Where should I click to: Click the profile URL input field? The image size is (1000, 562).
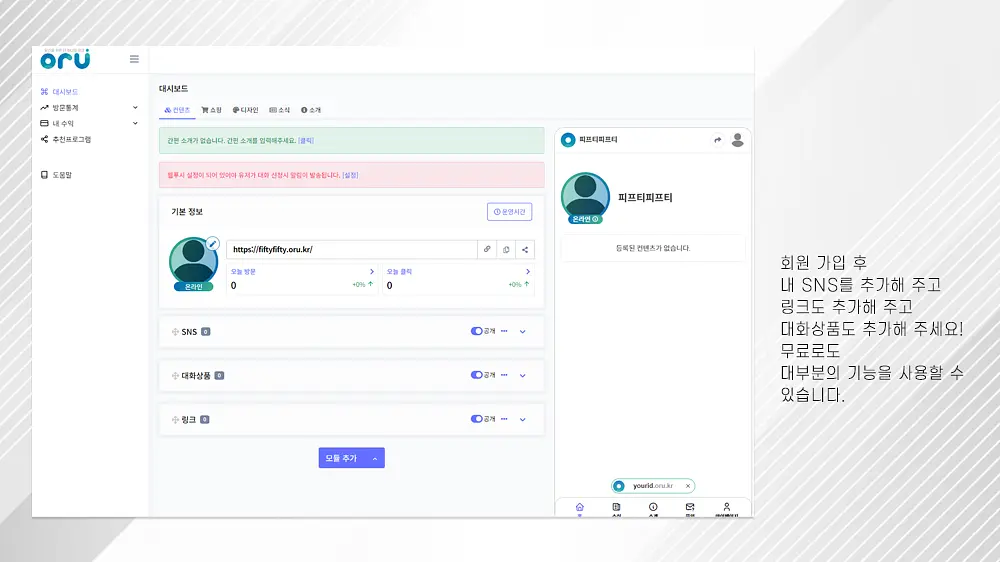(x=351, y=249)
